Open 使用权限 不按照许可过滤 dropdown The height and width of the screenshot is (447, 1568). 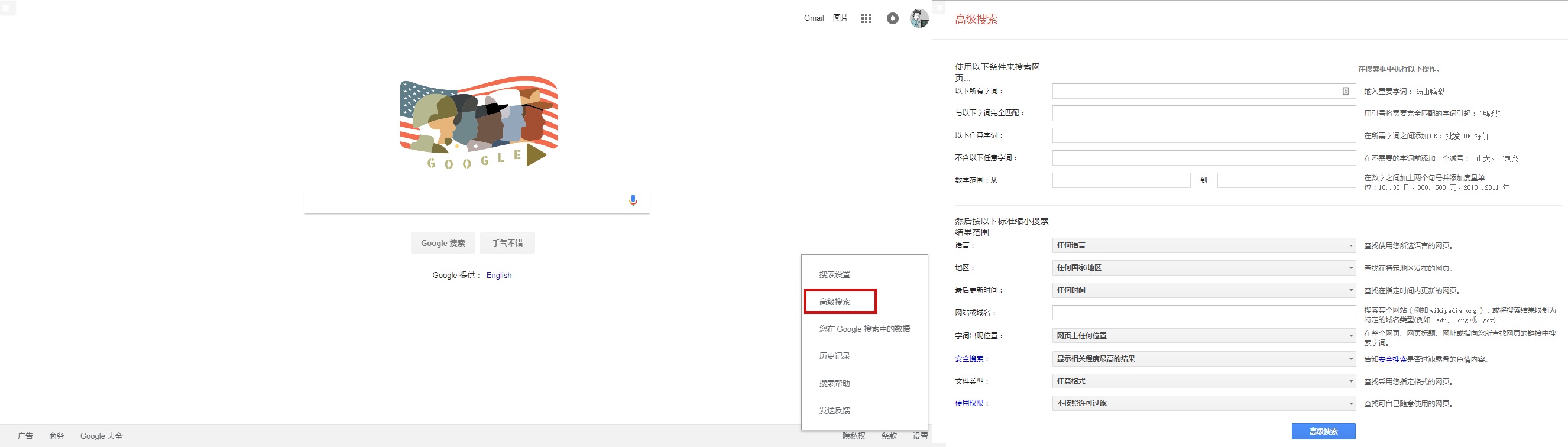pyautogui.click(x=1204, y=403)
